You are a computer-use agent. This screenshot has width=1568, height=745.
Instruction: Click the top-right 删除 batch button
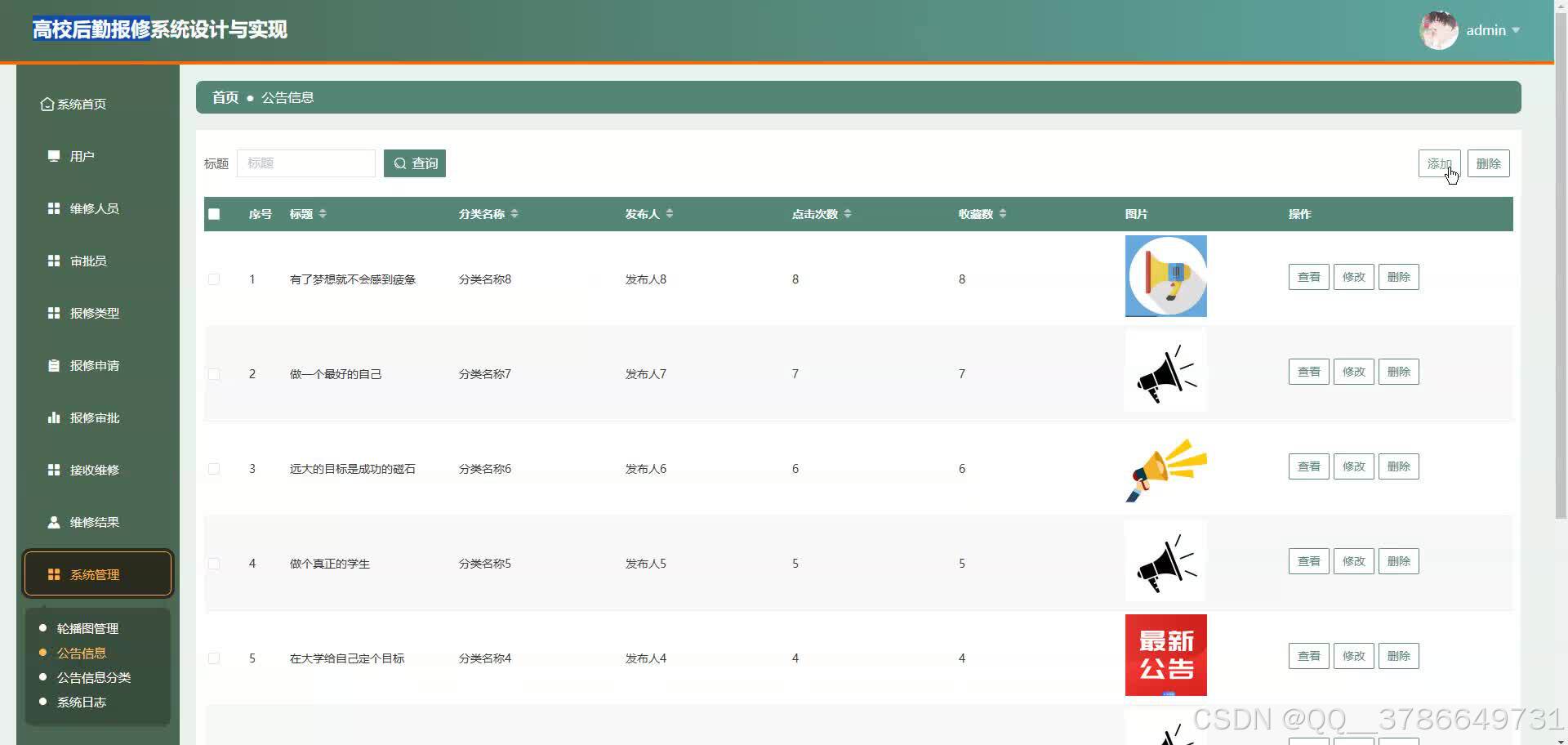[x=1488, y=163]
